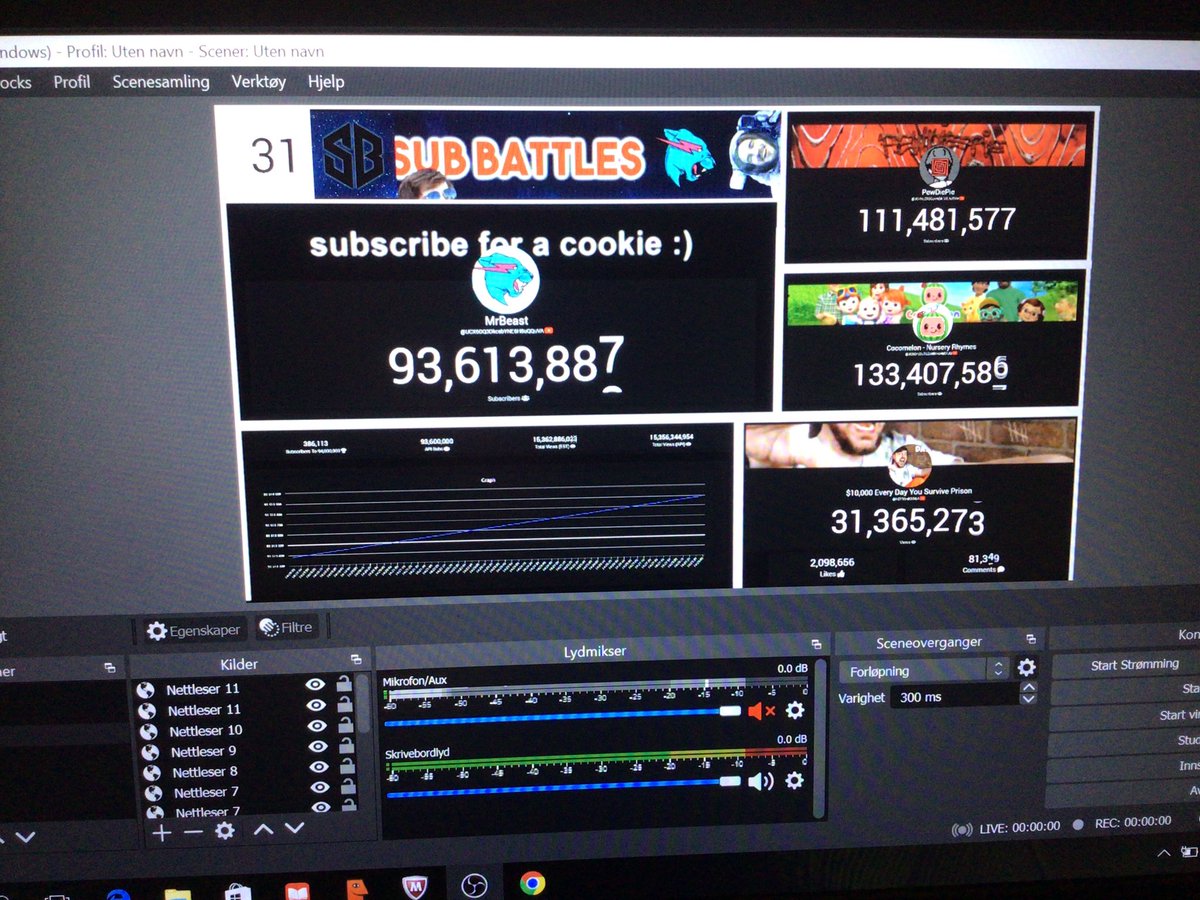Click the Skrivebordlyd 0.0 dB value

[x=791, y=739]
